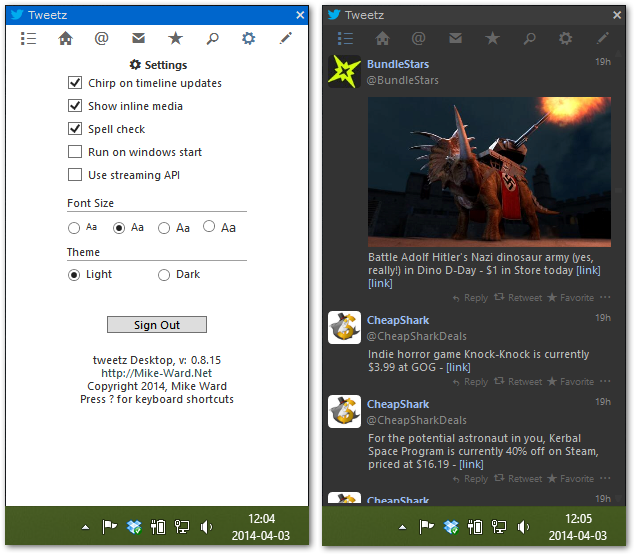Open search magnifier icon in light Tweetz window
This screenshot has width=636, height=555.
pyautogui.click(x=212, y=39)
